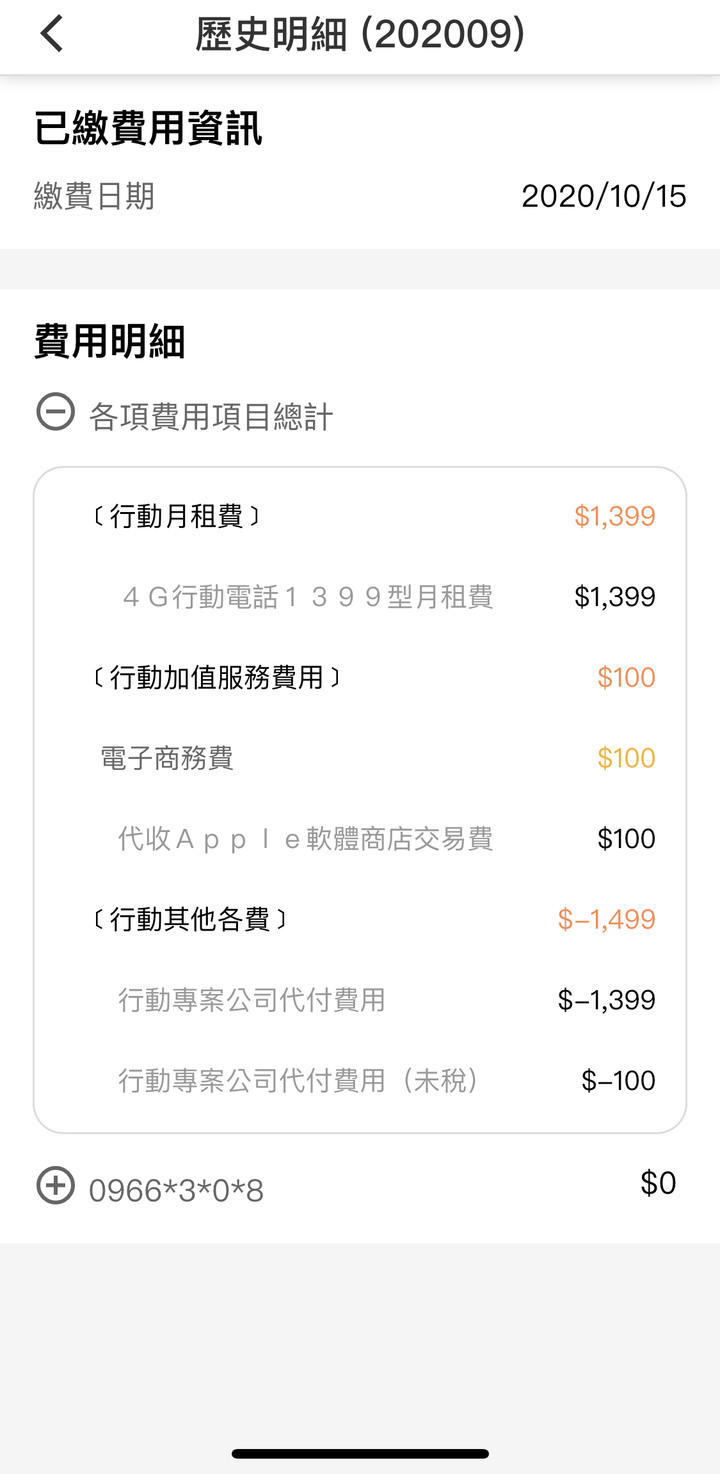
Task: Tap the 各項費用項目總計 label
Action: point(211,416)
